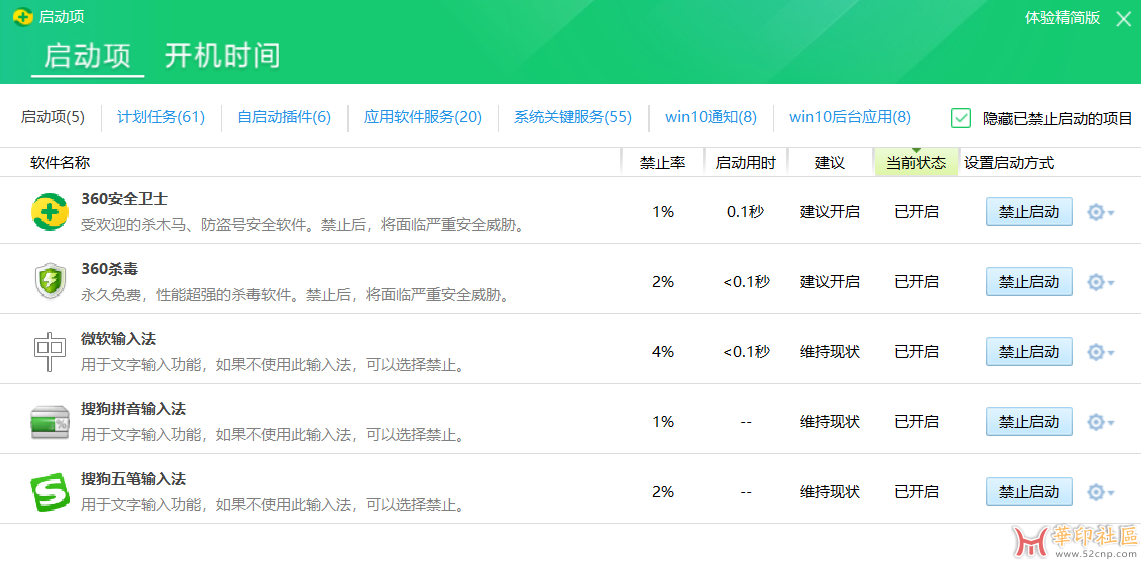Click 4% 禁止率 of 微软输入法
This screenshot has width=1141, height=561.
[663, 351]
